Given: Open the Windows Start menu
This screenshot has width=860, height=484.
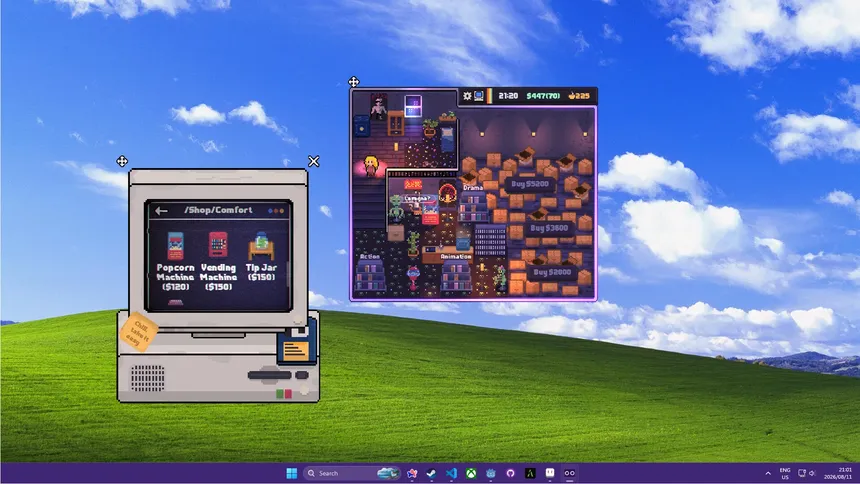Looking at the screenshot, I should click(292, 473).
